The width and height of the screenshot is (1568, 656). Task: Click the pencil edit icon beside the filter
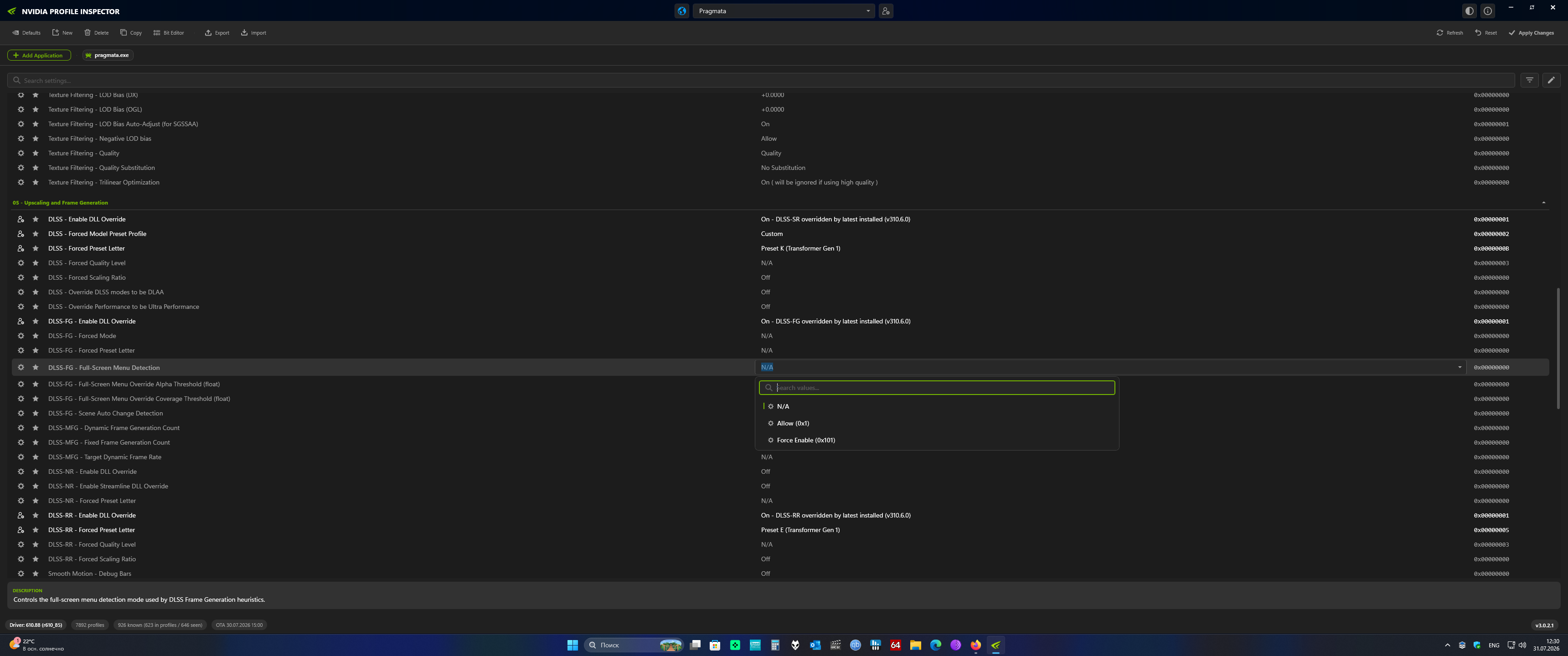pyautogui.click(x=1551, y=80)
